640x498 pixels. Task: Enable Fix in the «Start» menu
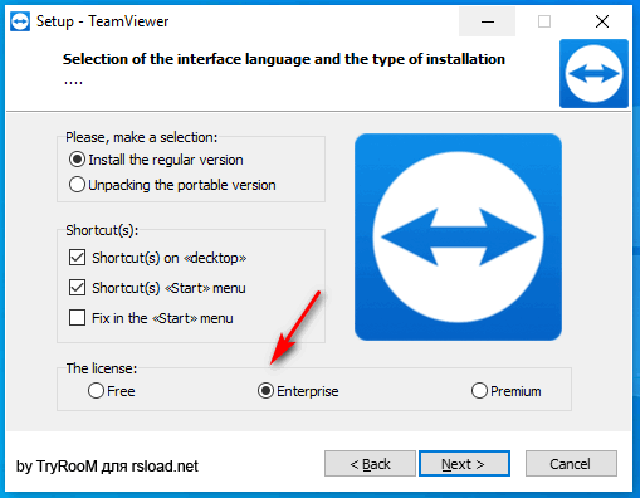(x=77, y=318)
